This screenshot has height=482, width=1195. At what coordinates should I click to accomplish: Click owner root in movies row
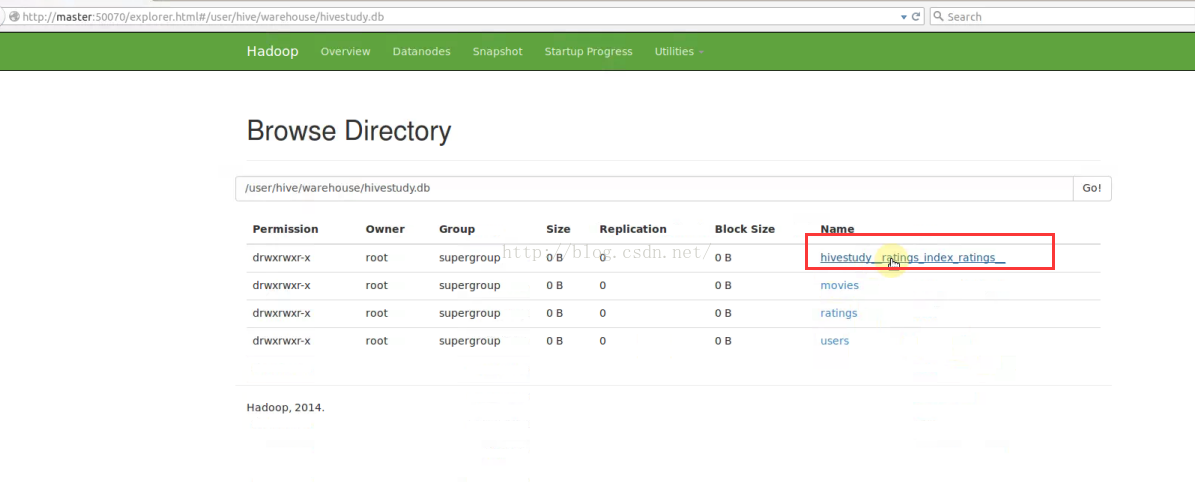376,285
